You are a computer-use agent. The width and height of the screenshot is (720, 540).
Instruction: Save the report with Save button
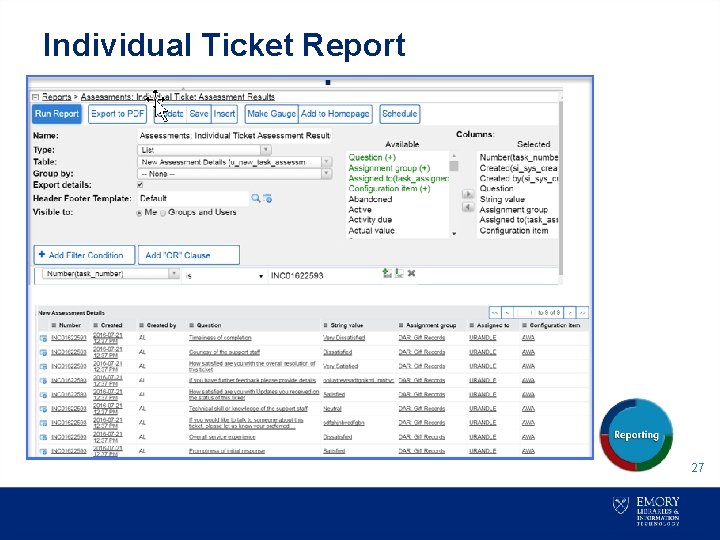click(199, 114)
